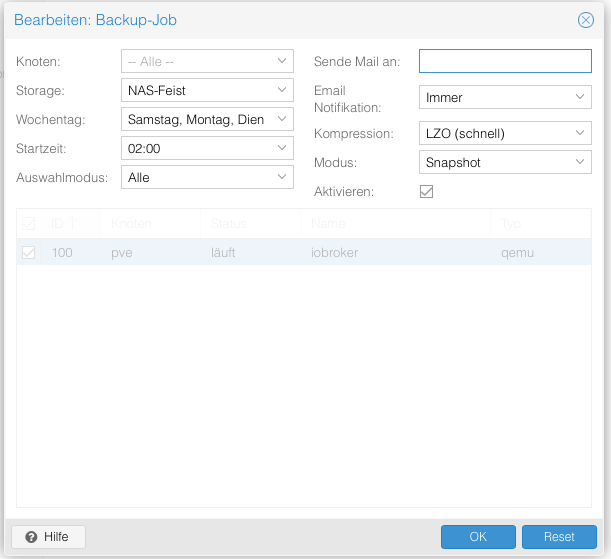Sort by the ID column header

coord(71,224)
